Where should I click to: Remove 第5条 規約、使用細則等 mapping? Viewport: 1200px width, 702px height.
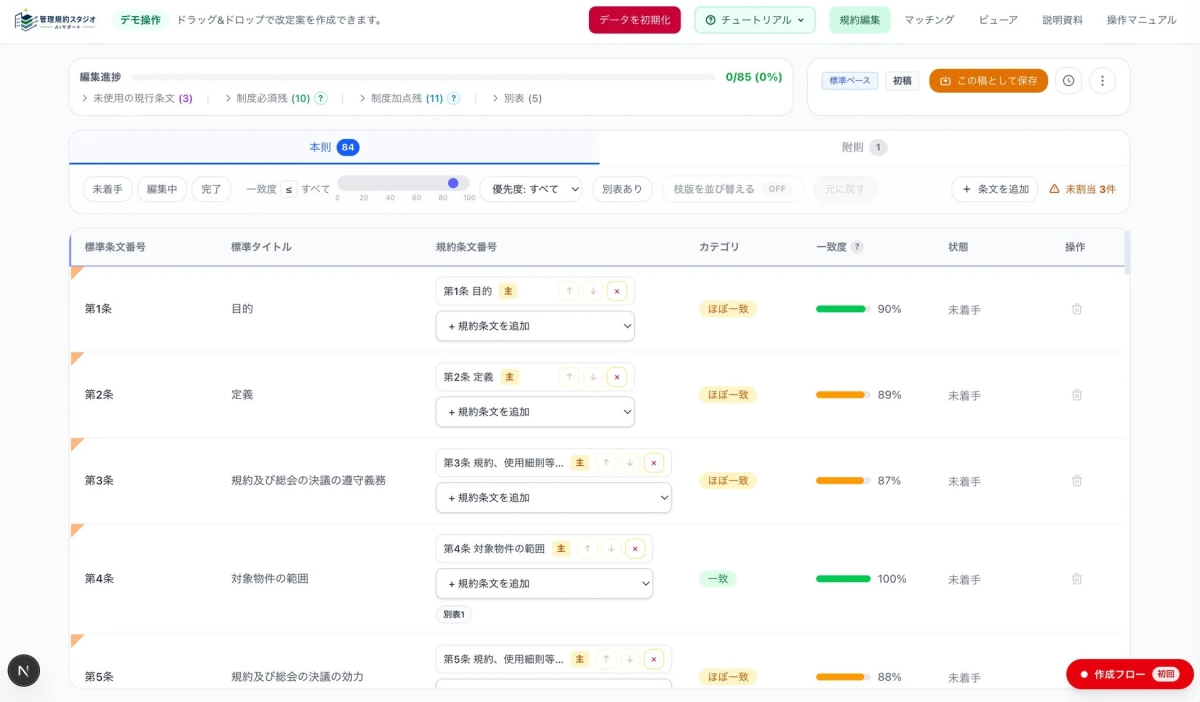[x=654, y=659]
